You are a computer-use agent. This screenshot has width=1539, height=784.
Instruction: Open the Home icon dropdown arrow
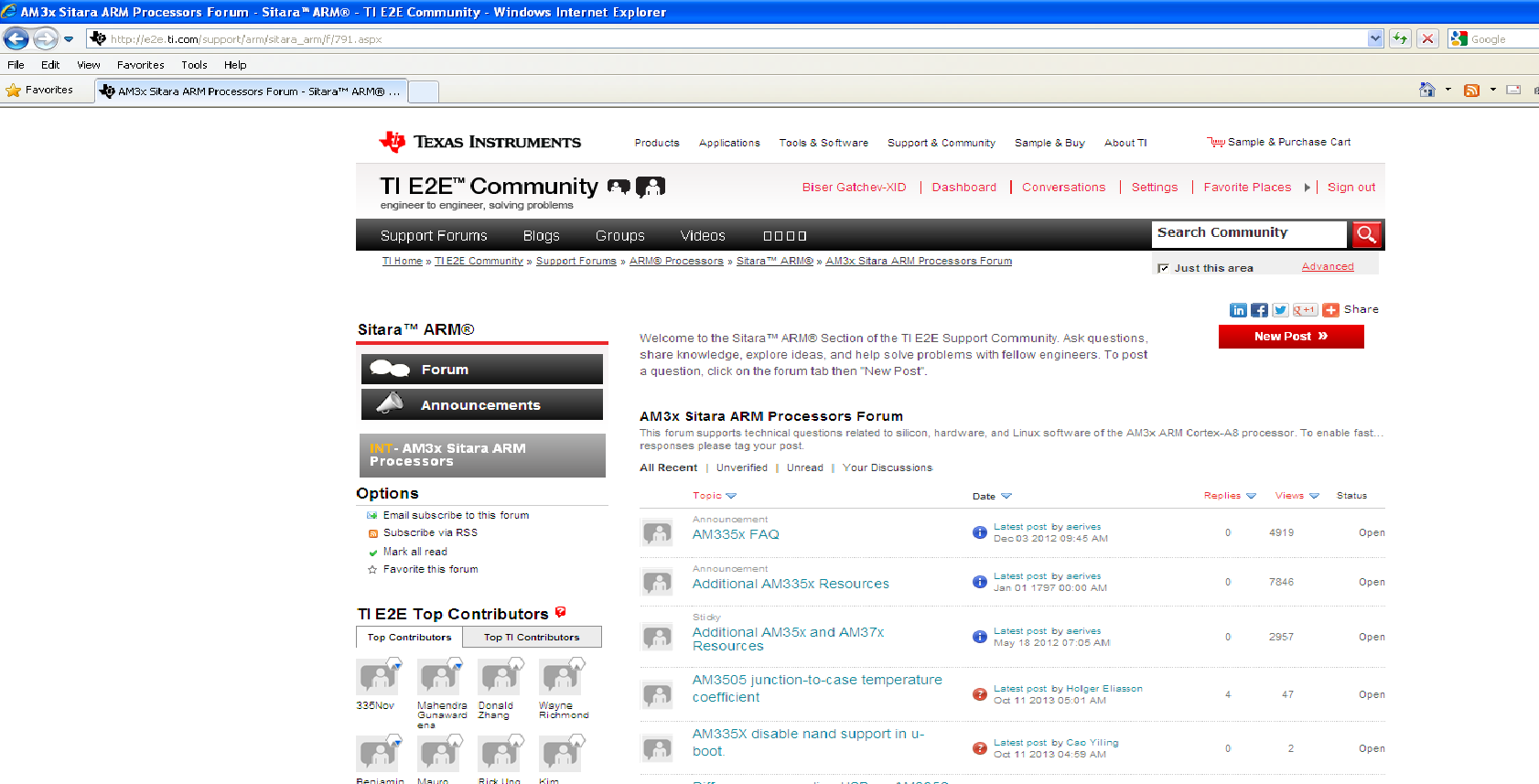point(1448,90)
